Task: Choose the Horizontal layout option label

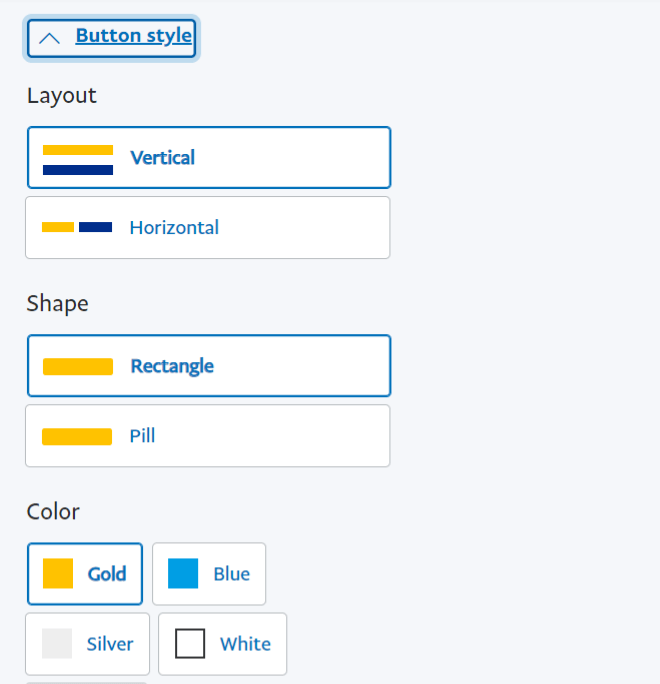Action: click(174, 227)
